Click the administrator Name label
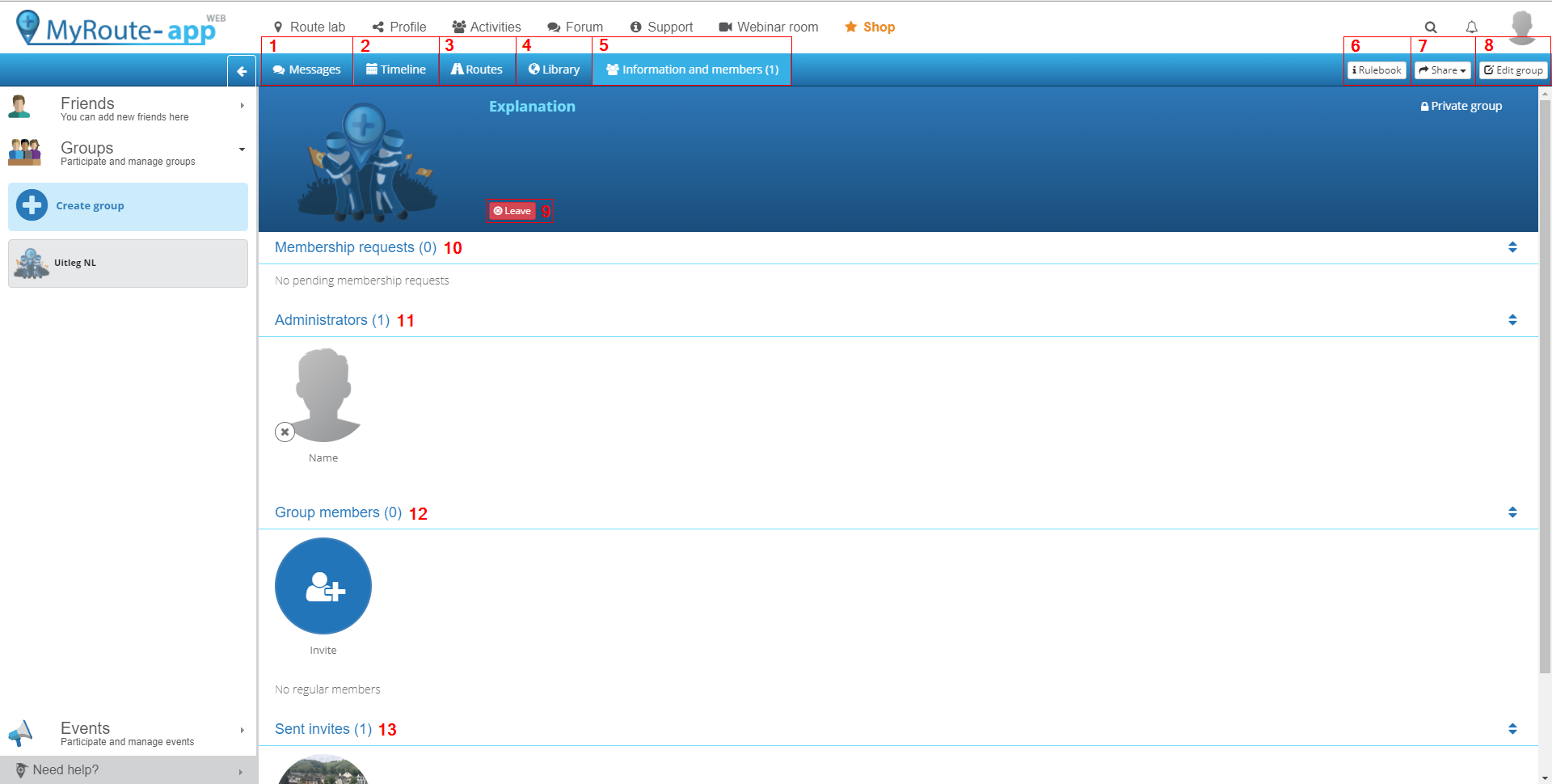 coord(323,457)
